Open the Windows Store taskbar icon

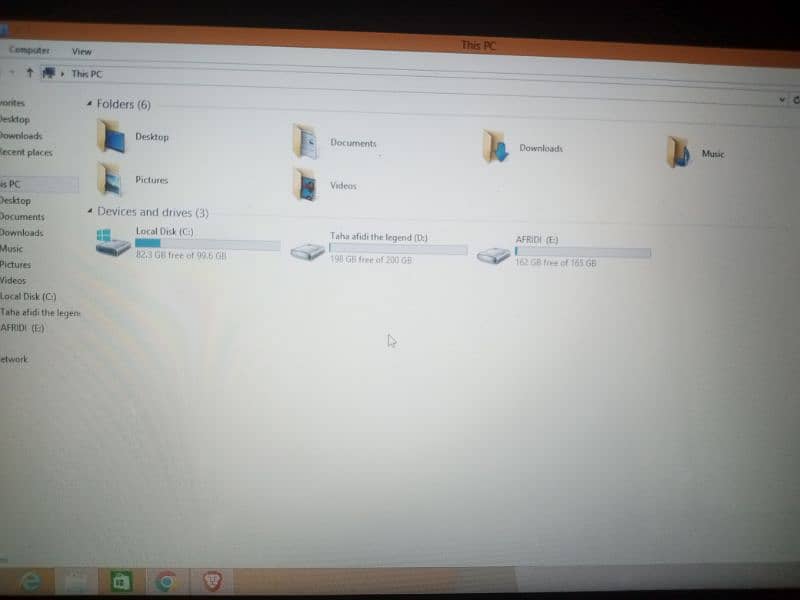(120, 581)
